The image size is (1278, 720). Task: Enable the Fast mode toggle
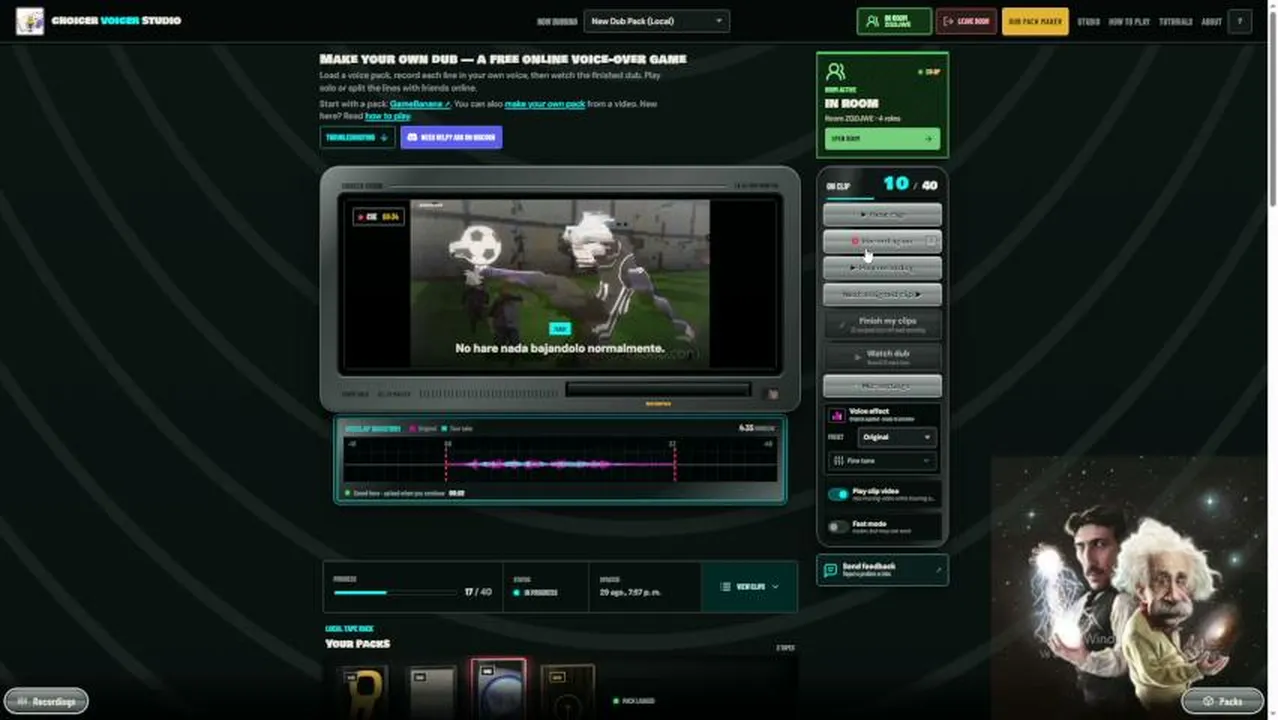(838, 526)
